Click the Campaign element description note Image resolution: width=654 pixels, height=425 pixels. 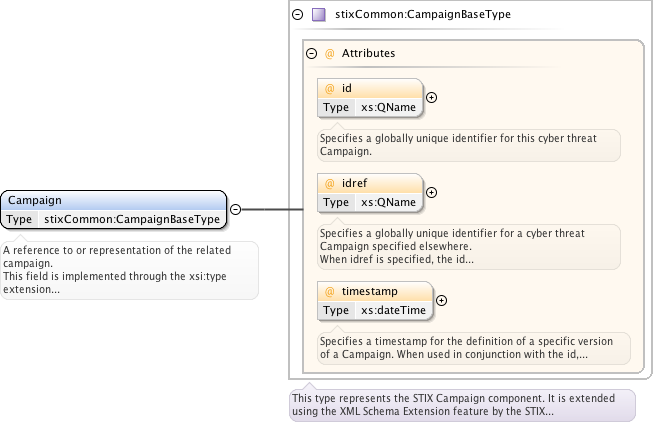click(x=129, y=270)
